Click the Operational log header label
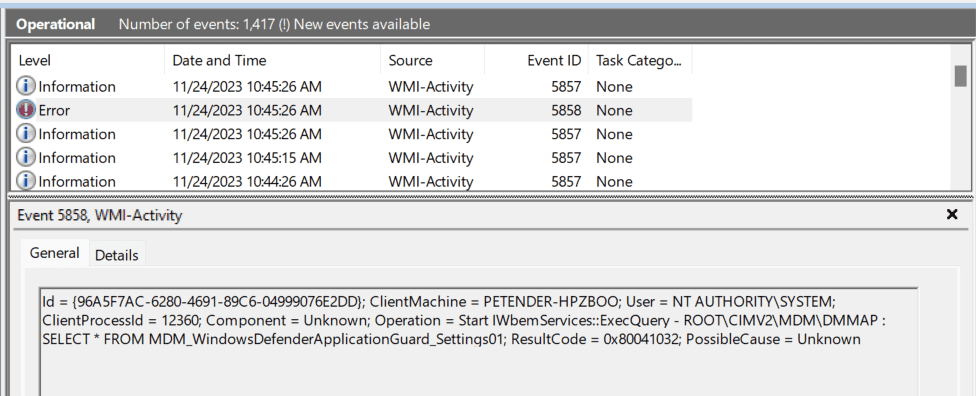Image resolution: width=976 pixels, height=396 pixels. [x=55, y=24]
